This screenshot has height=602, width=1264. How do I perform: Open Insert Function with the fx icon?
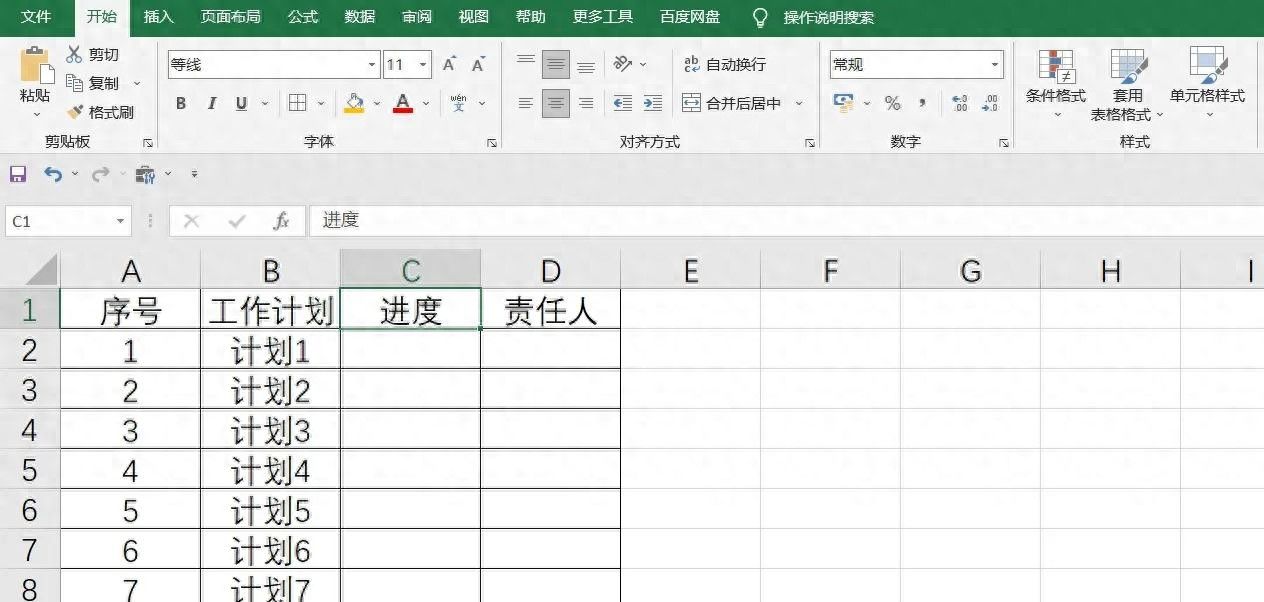point(282,221)
